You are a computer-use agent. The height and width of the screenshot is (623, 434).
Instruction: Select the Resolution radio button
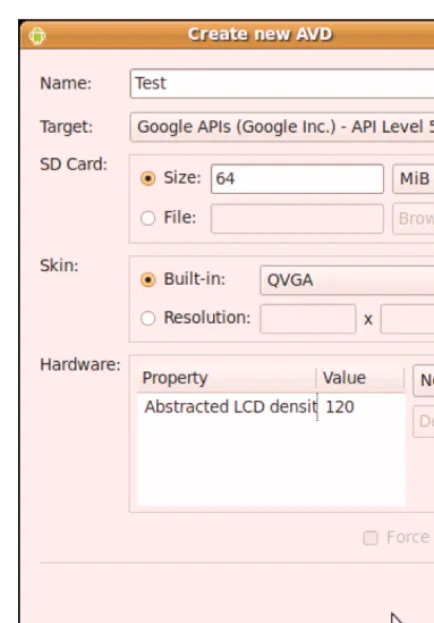click(x=148, y=318)
